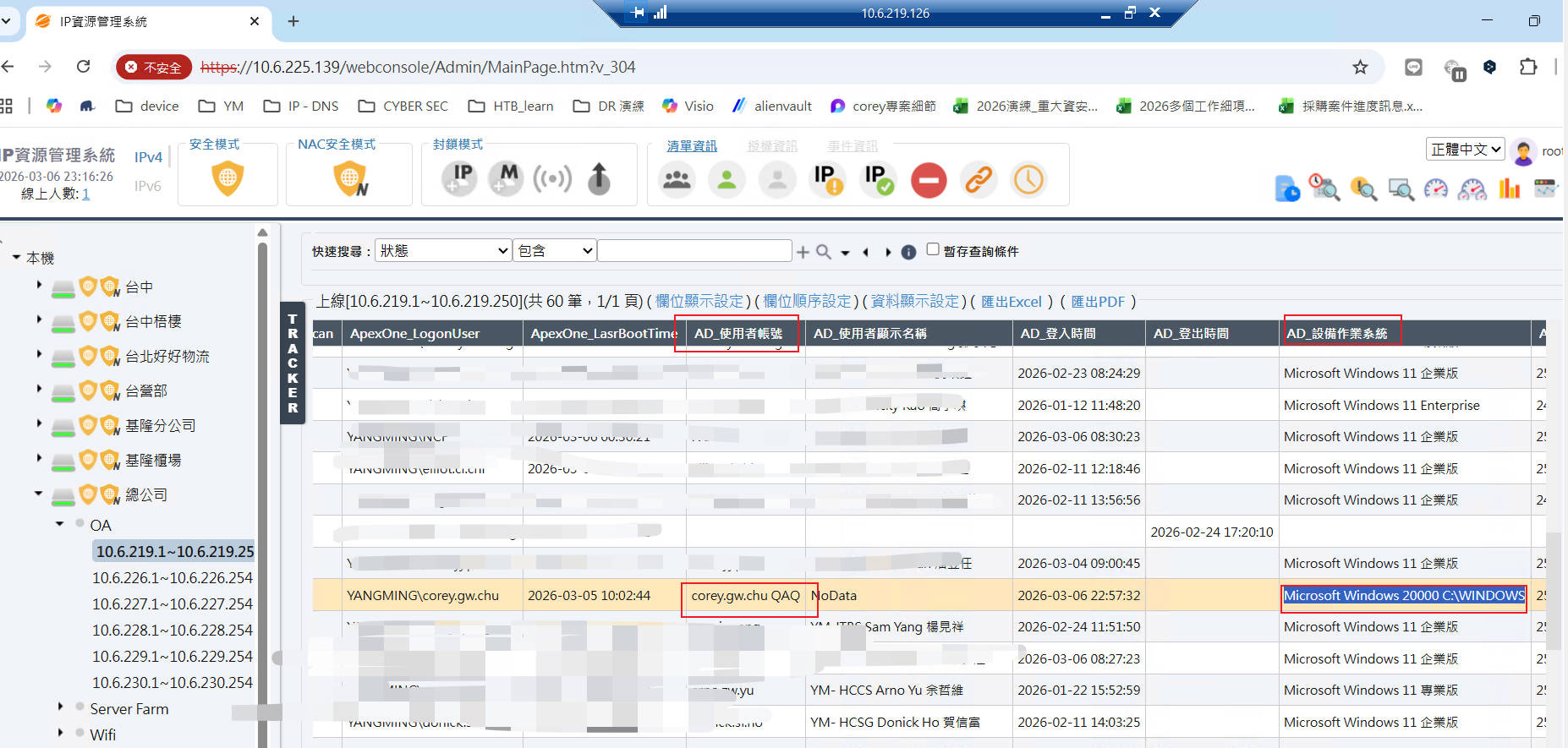The height and width of the screenshot is (748, 1568).
Task: Activate the NAC安全模式 shield icon
Action: (350, 178)
